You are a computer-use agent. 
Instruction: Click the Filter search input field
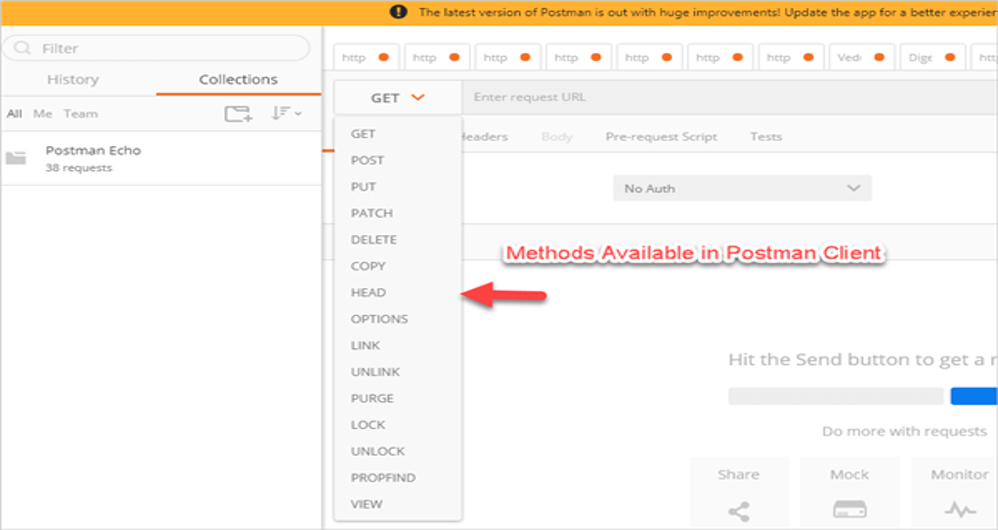[157, 48]
